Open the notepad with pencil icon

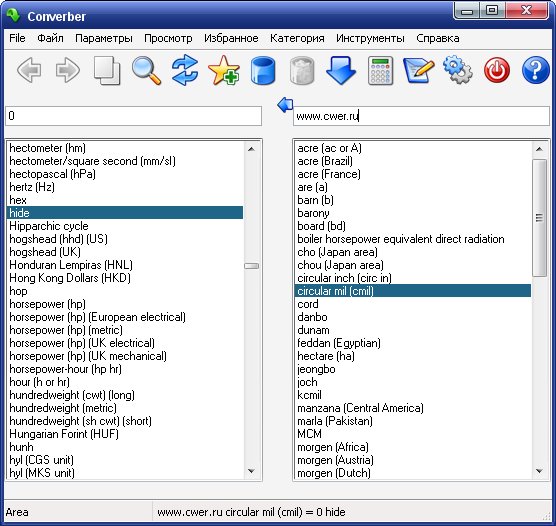pyautogui.click(x=419, y=70)
